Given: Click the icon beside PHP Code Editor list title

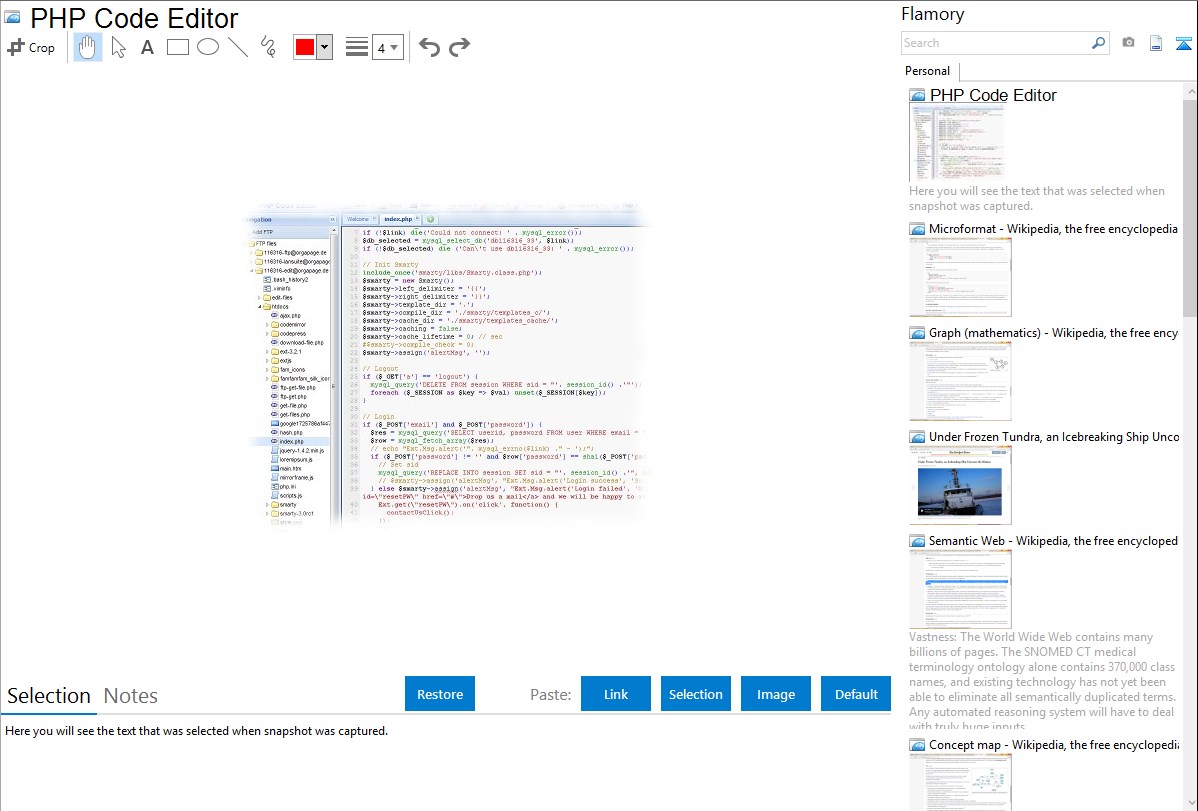Looking at the screenshot, I should click(917, 96).
